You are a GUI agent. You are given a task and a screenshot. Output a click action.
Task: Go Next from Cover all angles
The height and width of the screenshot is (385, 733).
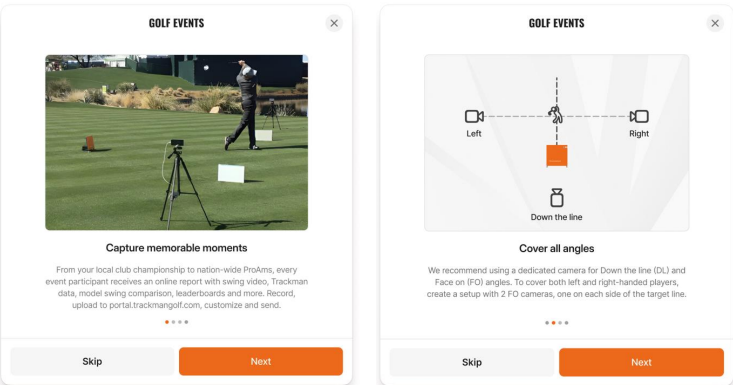(x=641, y=362)
